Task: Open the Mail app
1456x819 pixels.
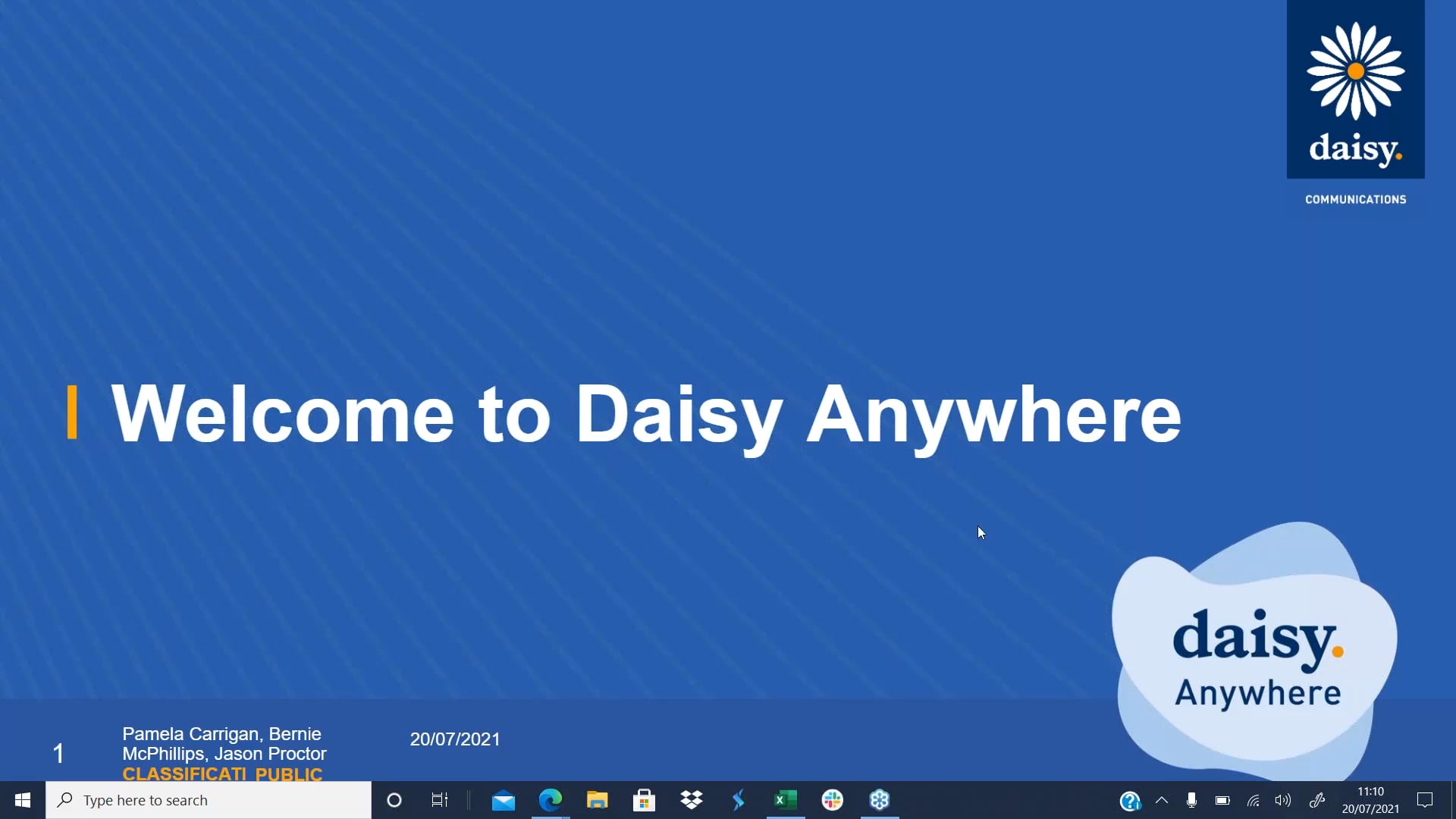Action: [x=504, y=800]
